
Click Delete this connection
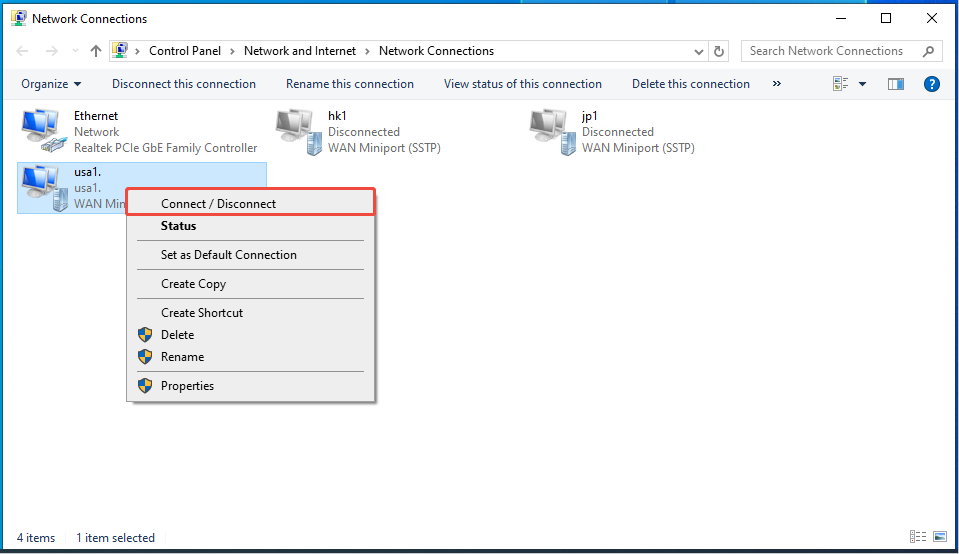[691, 84]
